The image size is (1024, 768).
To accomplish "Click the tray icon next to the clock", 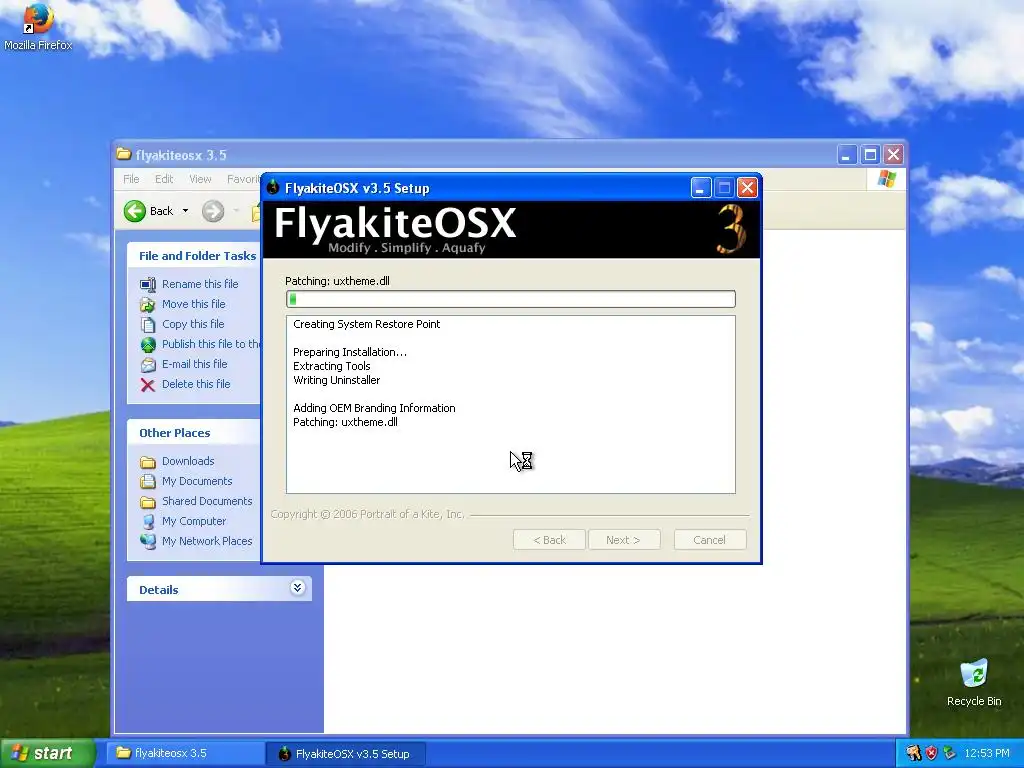I will (x=950, y=753).
